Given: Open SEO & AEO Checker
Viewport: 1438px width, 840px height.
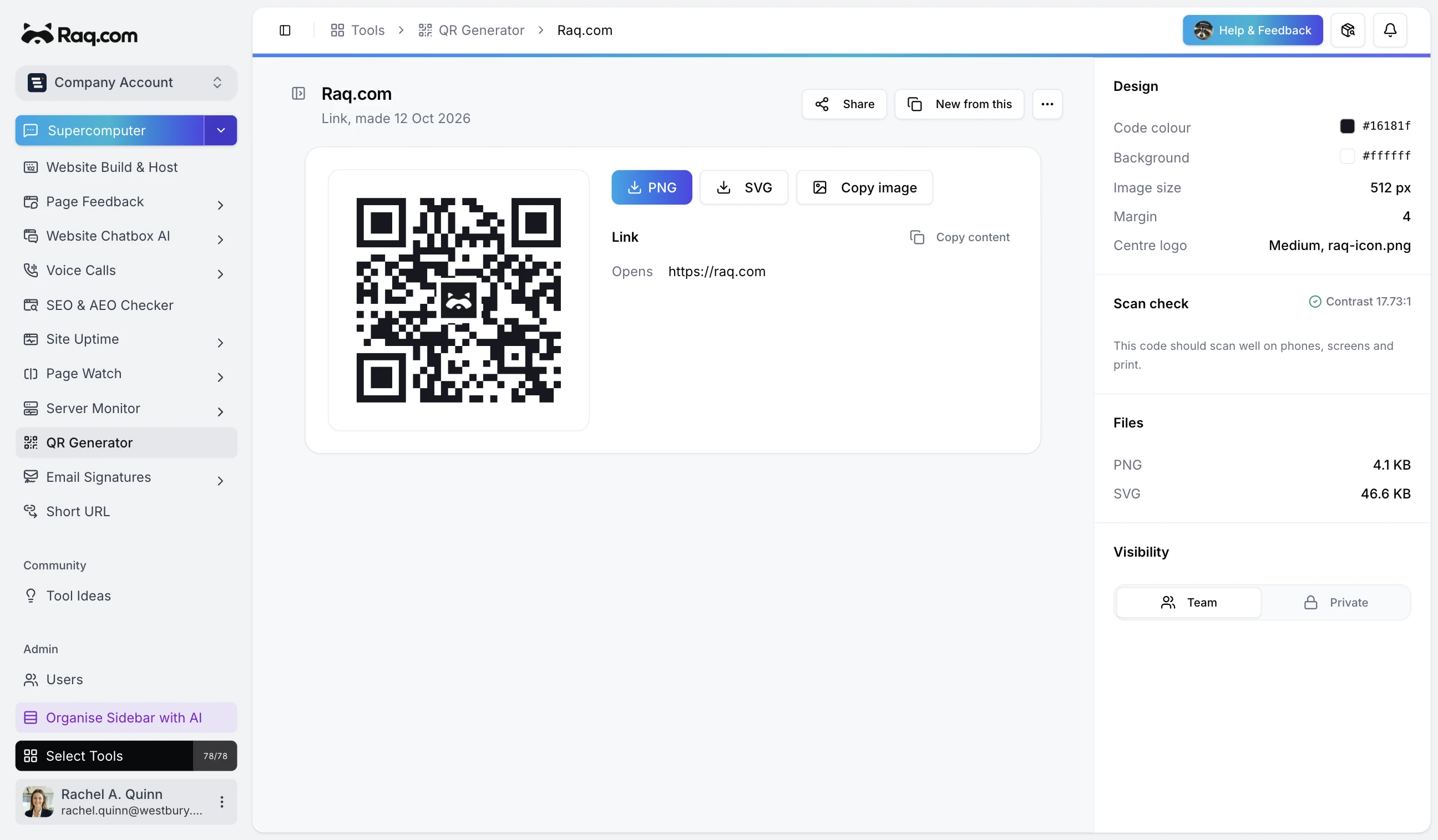Looking at the screenshot, I should pyautogui.click(x=126, y=305).
